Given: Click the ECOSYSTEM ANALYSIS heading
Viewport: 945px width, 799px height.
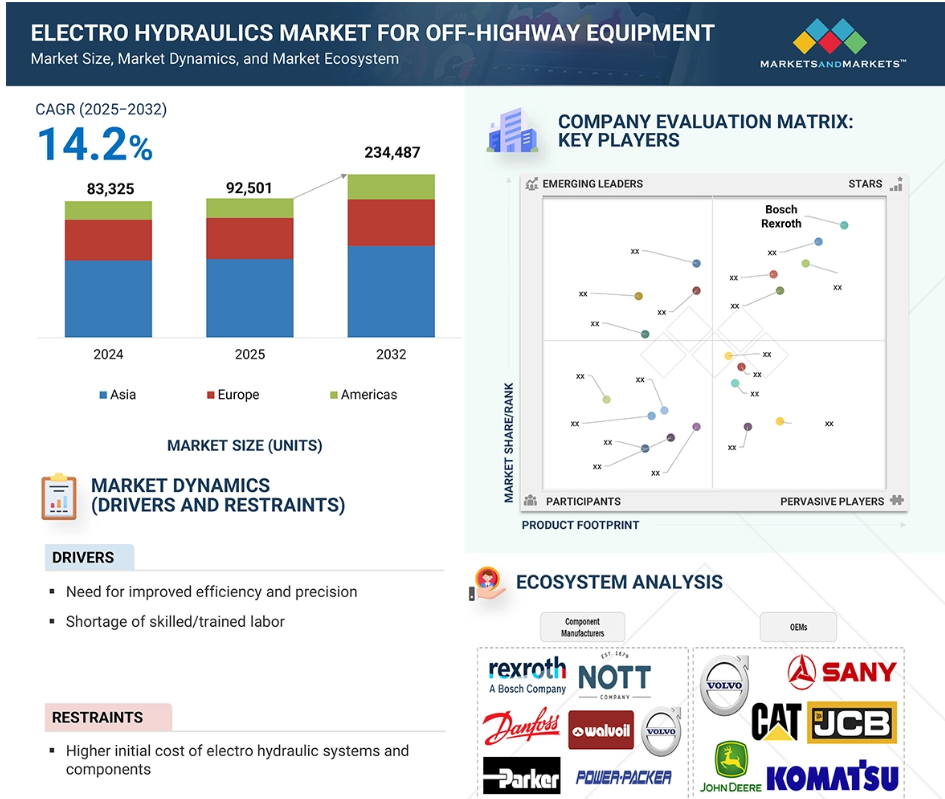Looking at the screenshot, I should (619, 582).
